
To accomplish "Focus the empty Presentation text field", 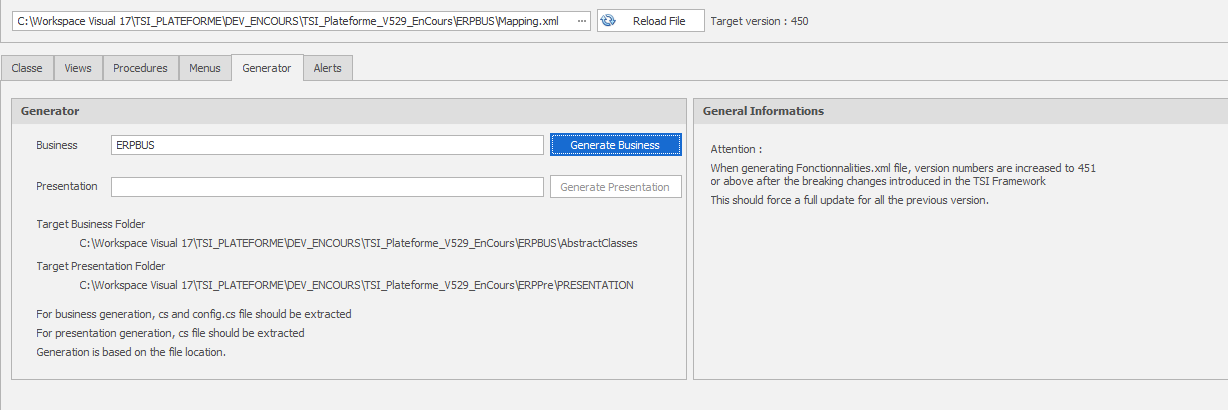I will [x=327, y=187].
